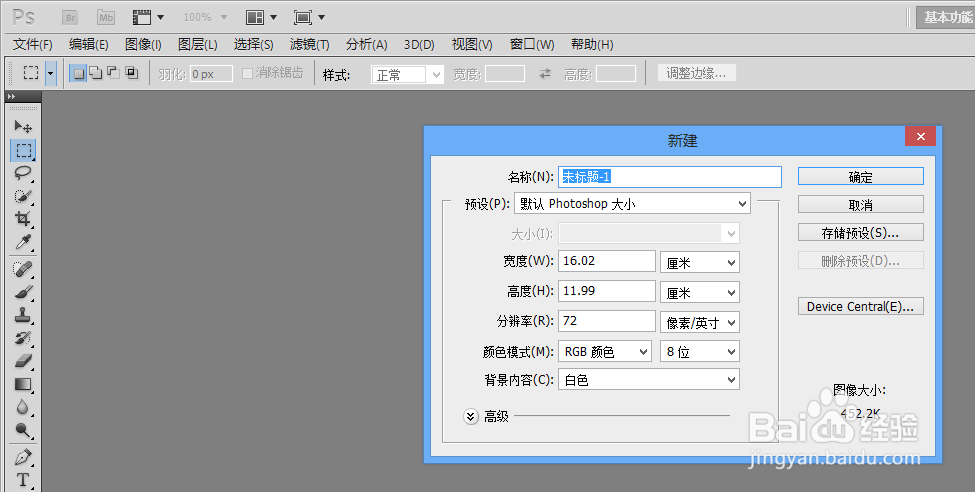975x492 pixels.
Task: Launch Adobe Bridge from the Br icon
Action: click(70, 17)
